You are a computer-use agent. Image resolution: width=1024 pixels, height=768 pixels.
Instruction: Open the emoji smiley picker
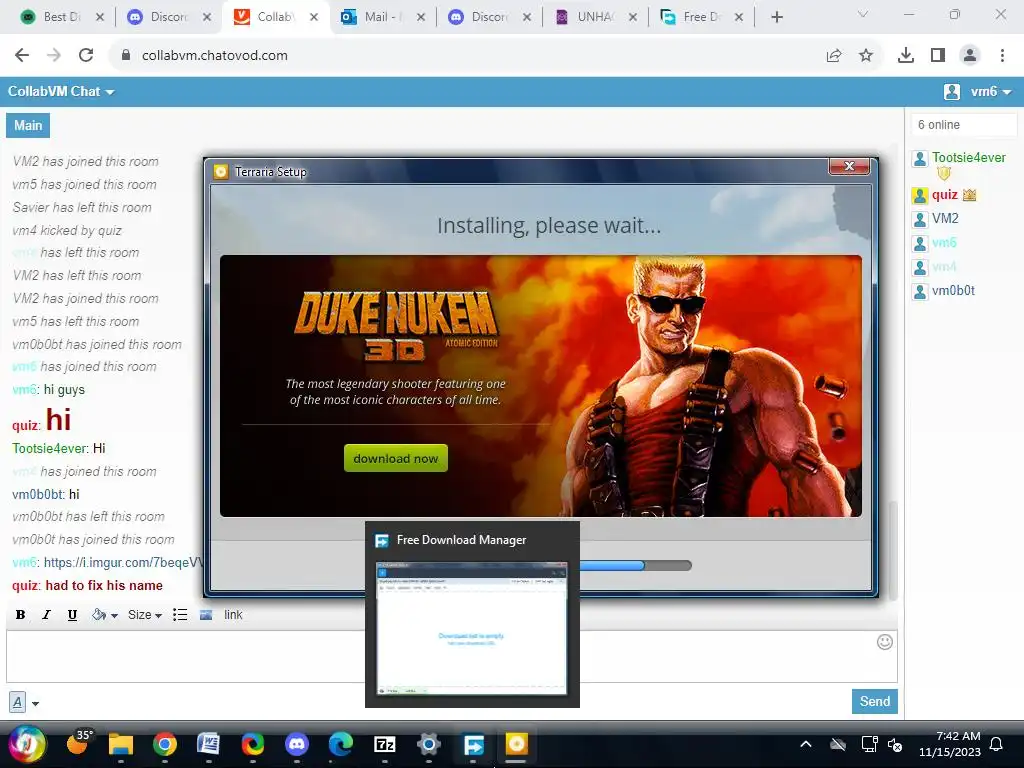884,642
